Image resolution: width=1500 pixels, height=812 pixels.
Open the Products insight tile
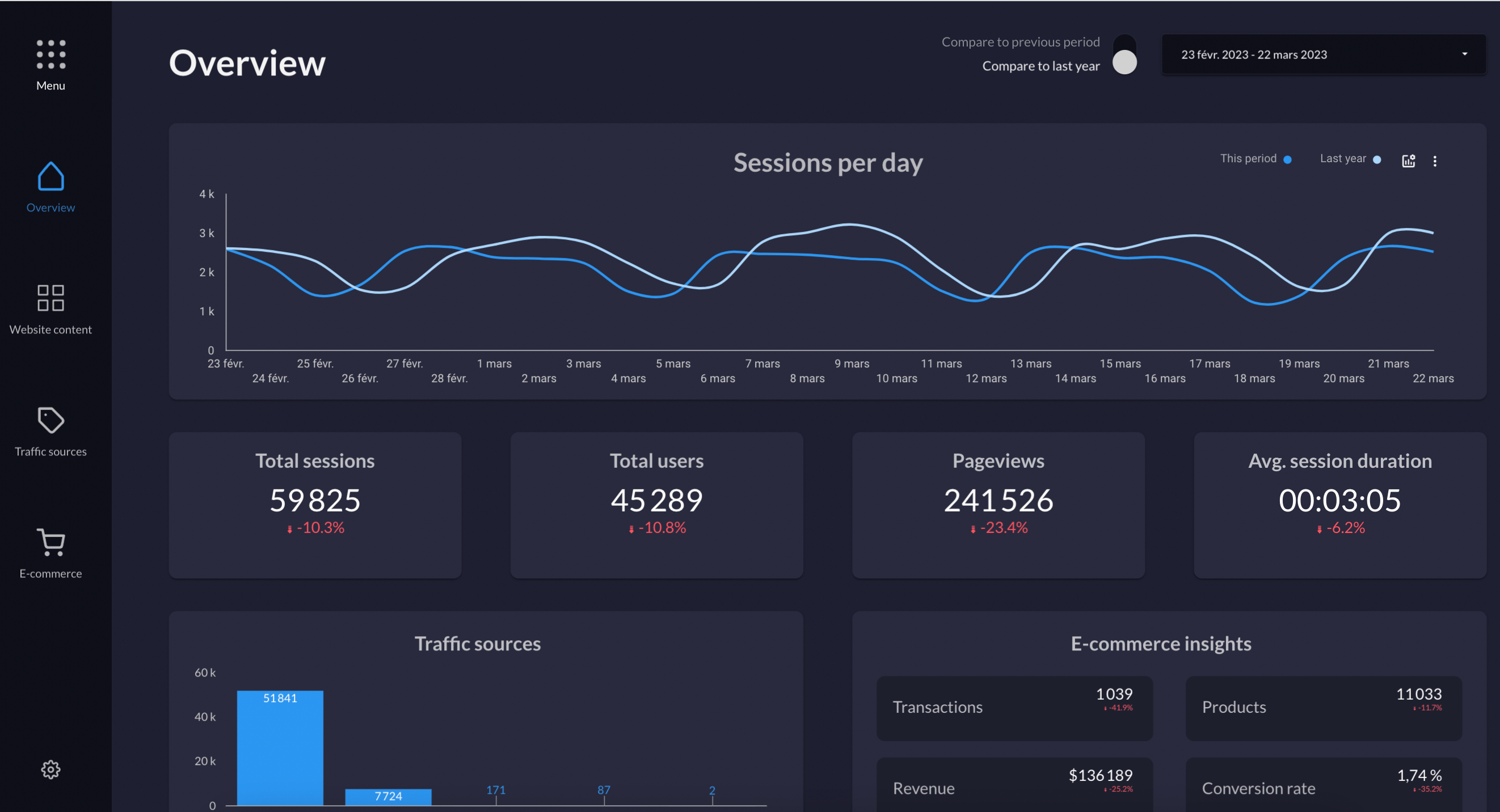point(1323,707)
